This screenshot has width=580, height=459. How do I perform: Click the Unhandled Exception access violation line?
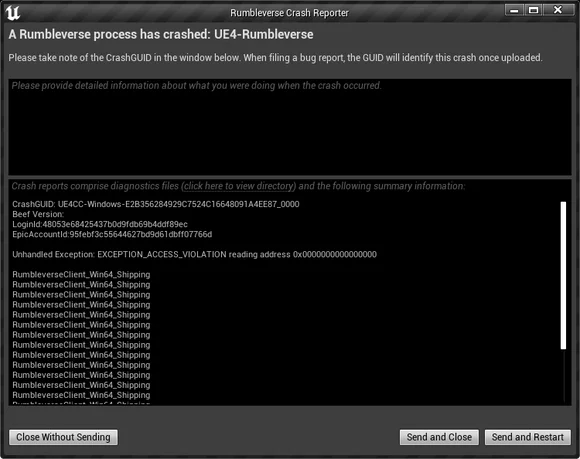click(194, 254)
